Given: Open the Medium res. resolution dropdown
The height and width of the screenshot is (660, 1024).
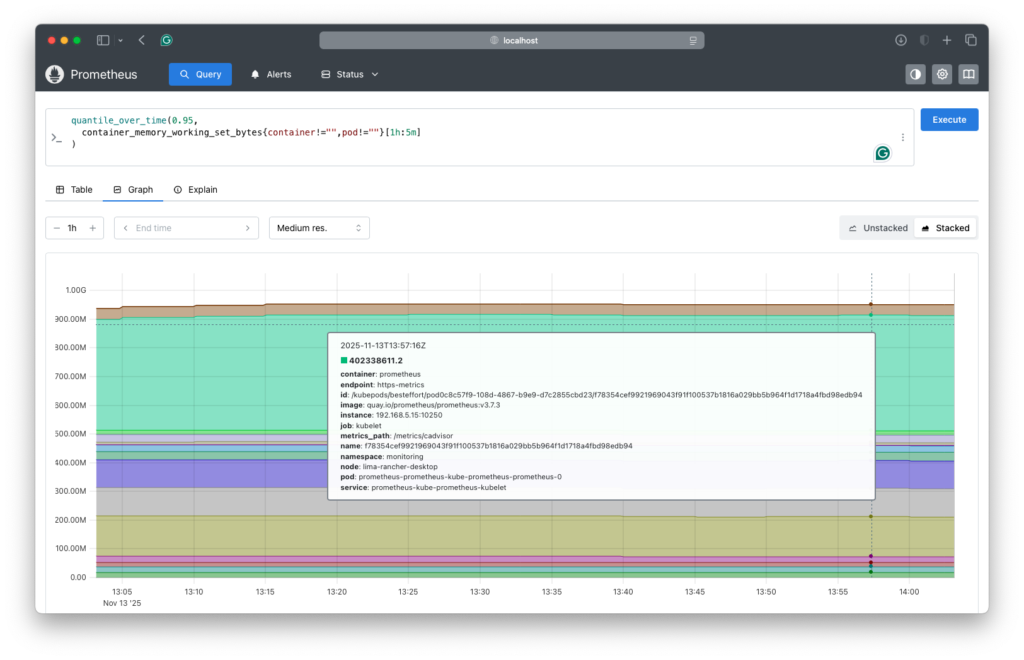Looking at the screenshot, I should click(319, 228).
